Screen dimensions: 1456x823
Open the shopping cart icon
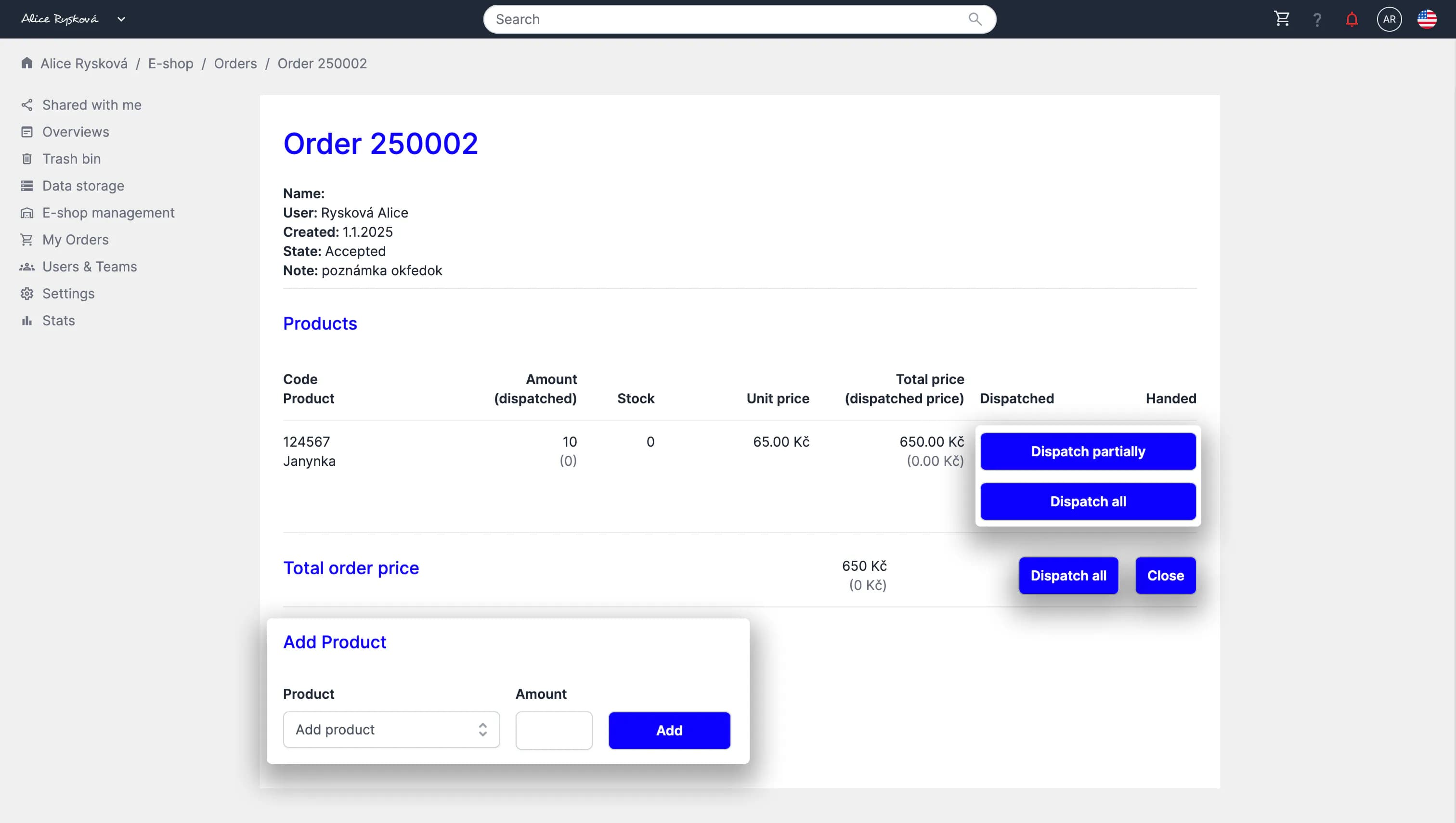(x=1281, y=19)
